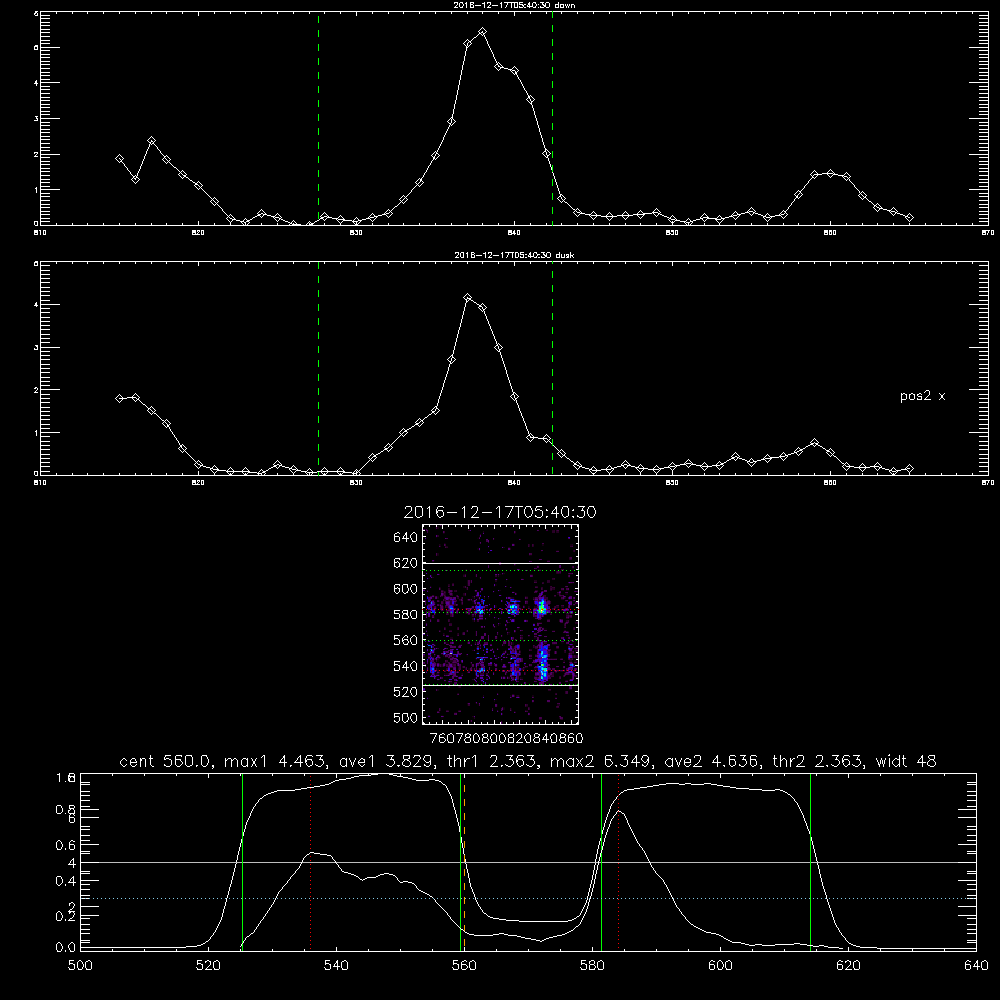Select the 'ave2 4.636' value
Image resolution: width=1000 pixels, height=1000 pixels.
click(x=712, y=761)
